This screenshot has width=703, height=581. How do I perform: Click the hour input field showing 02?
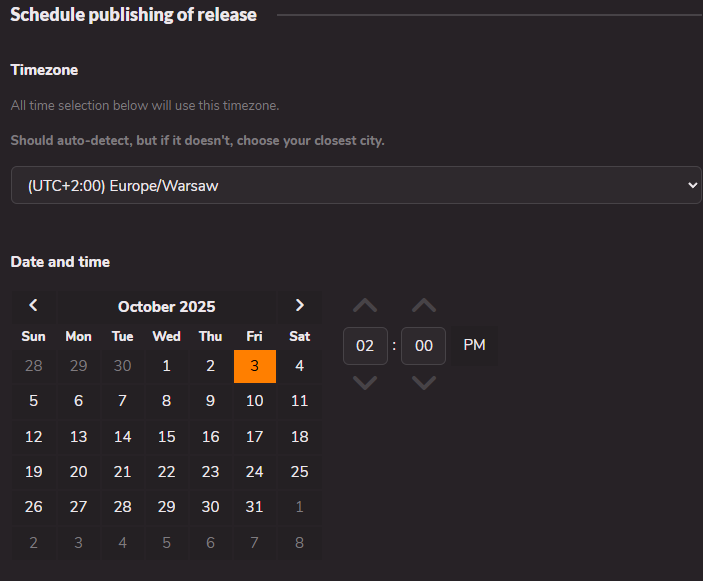(365, 346)
